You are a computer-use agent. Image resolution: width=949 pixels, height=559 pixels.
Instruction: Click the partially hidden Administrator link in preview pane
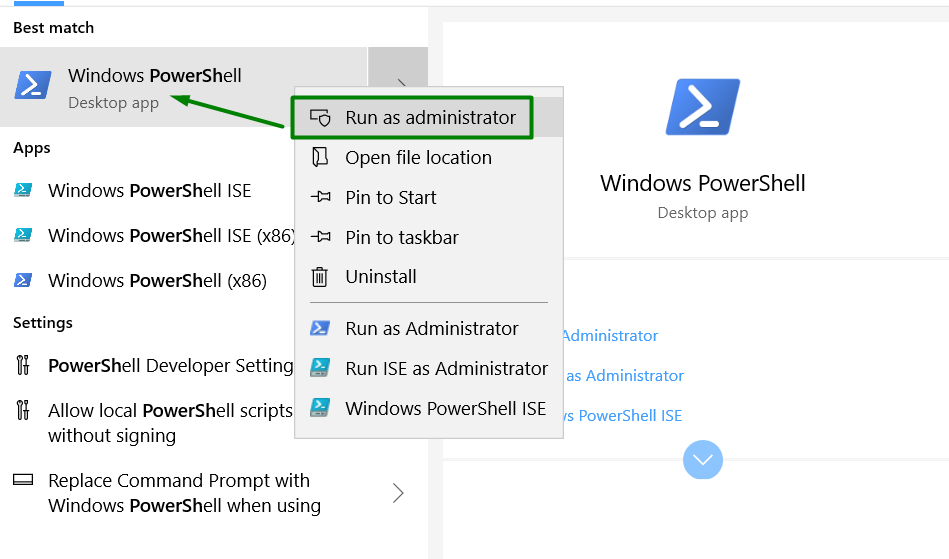[x=610, y=336]
